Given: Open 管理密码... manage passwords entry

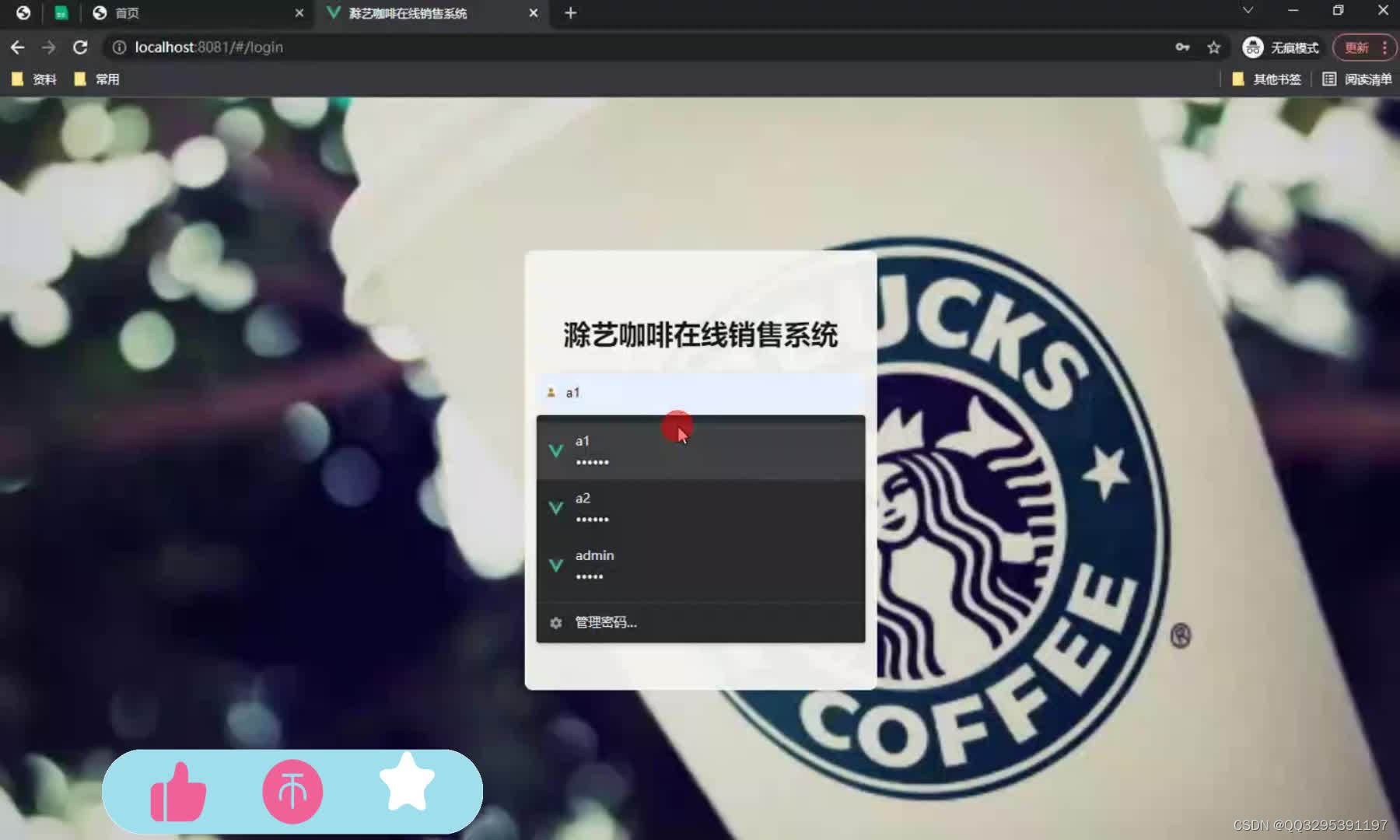Looking at the screenshot, I should coord(700,622).
